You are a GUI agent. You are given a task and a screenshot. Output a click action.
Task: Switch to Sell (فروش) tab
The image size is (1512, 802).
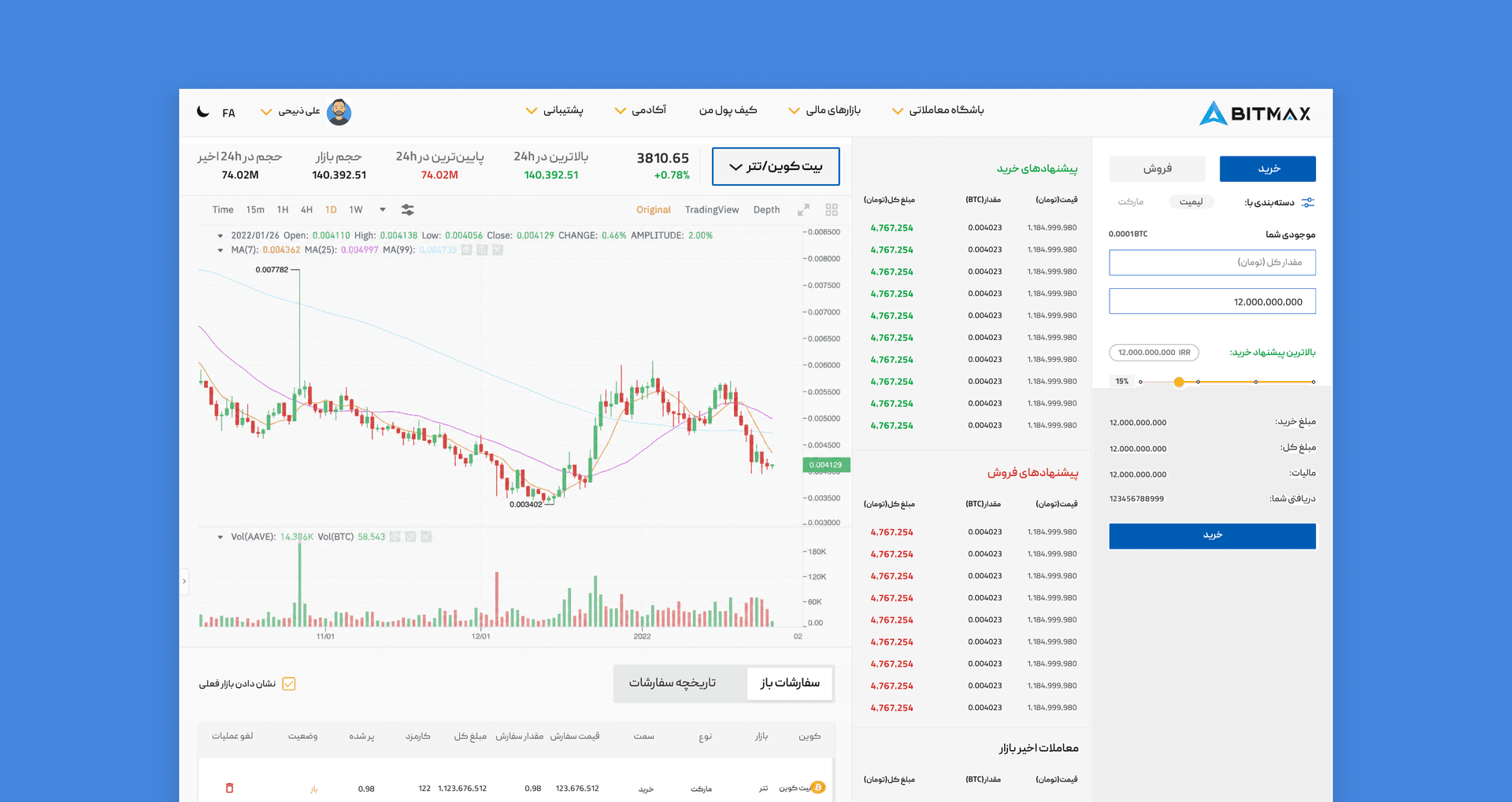(x=1158, y=168)
